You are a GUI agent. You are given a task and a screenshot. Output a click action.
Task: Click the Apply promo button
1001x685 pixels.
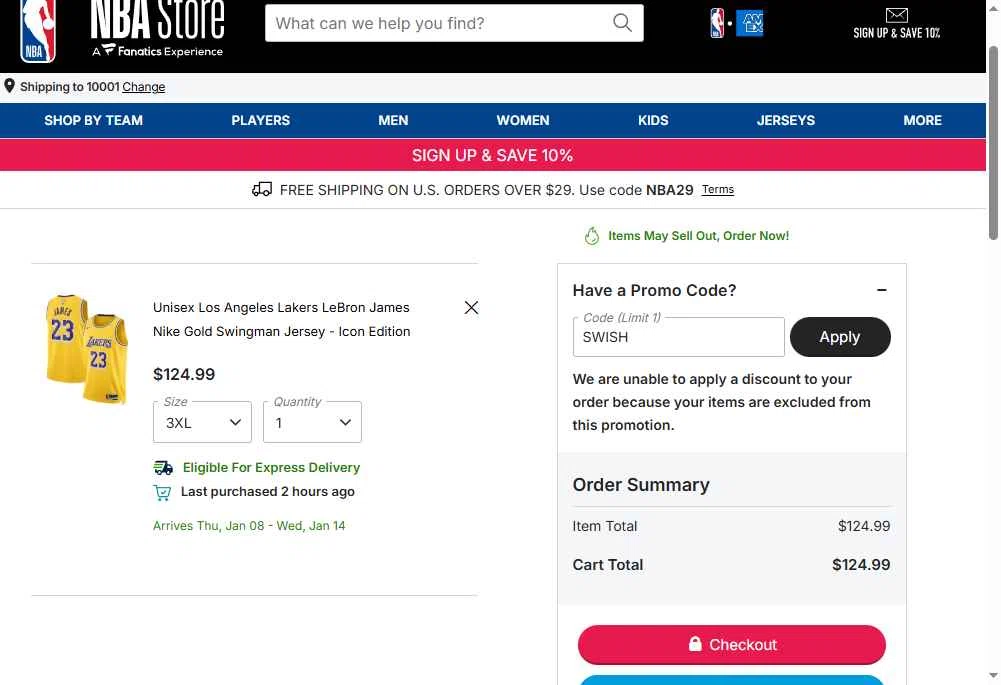point(840,337)
